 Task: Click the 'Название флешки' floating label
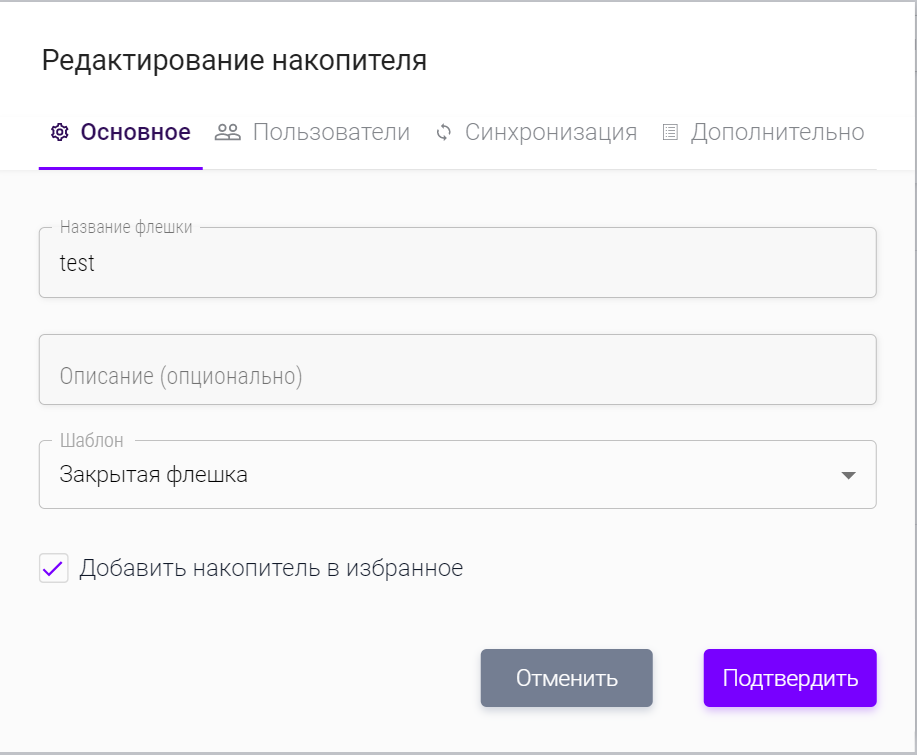point(126,227)
